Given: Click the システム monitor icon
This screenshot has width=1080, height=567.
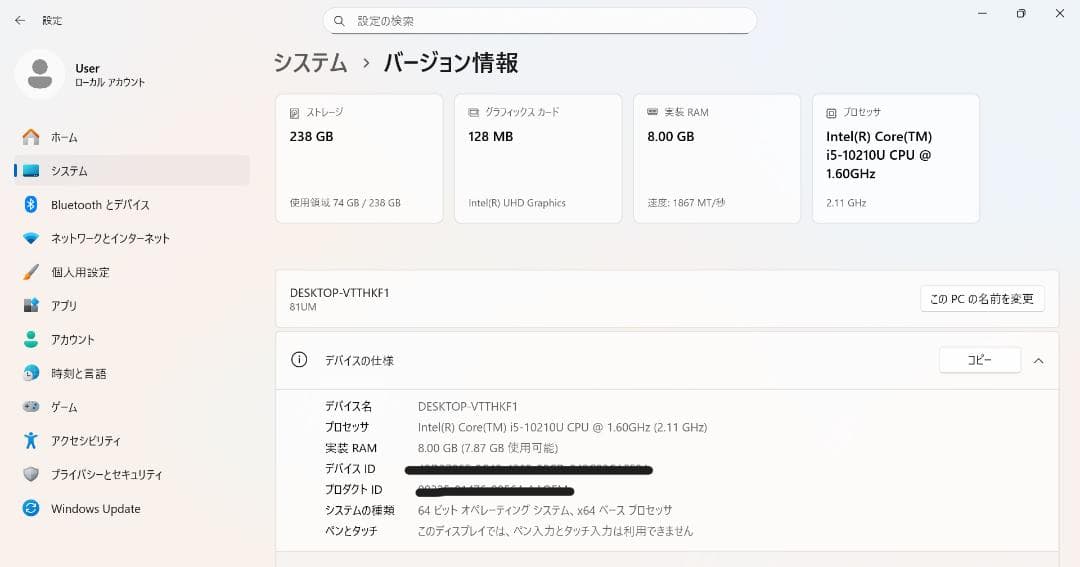Looking at the screenshot, I should point(31,171).
